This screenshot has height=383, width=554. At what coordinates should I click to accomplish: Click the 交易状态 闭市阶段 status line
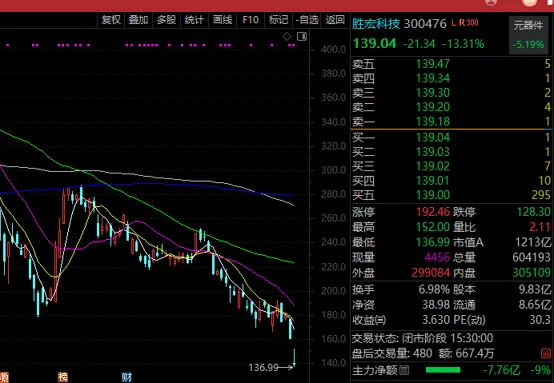tap(422, 338)
